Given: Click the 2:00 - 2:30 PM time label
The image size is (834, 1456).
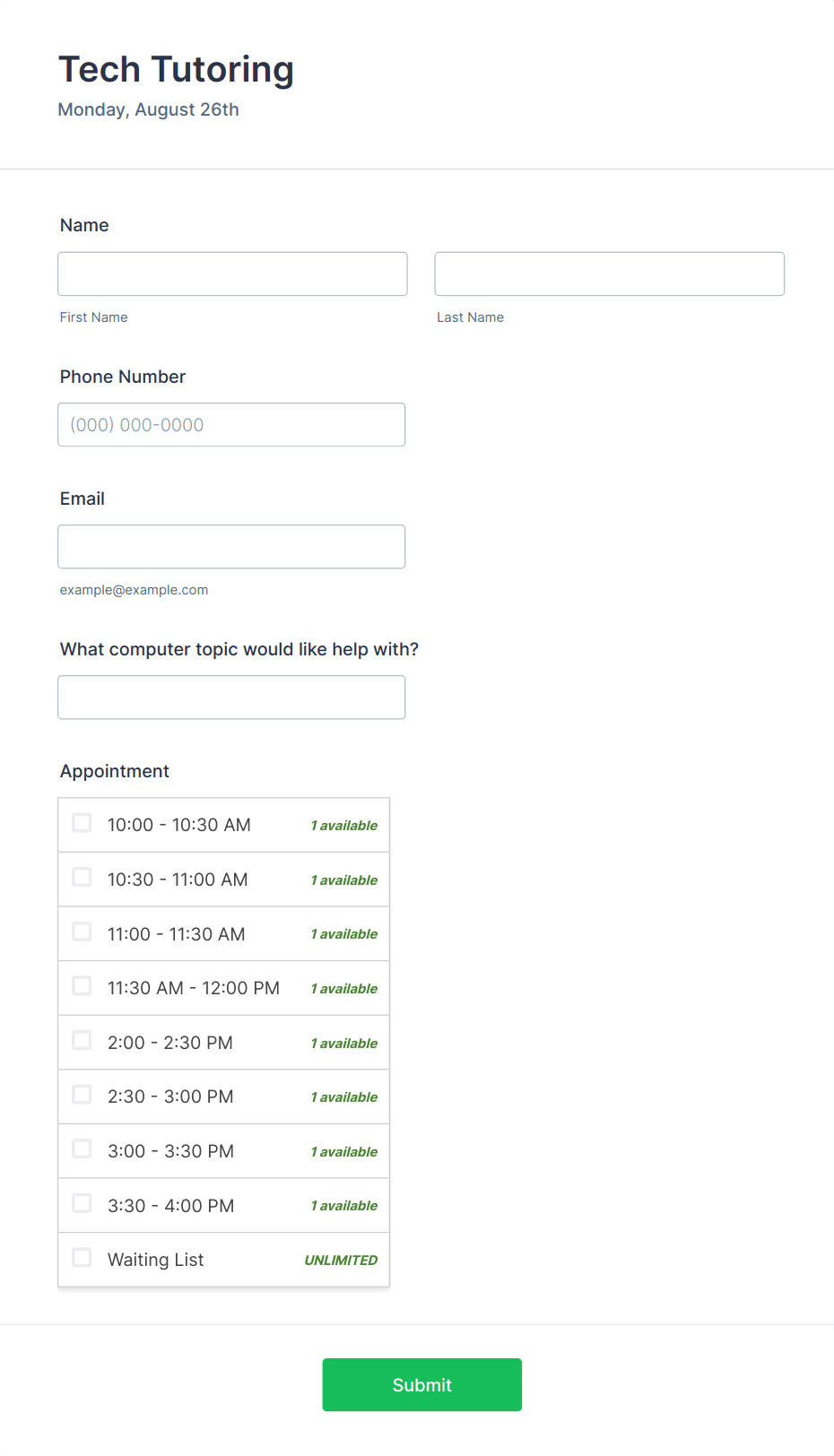Looking at the screenshot, I should pyautogui.click(x=170, y=1043).
